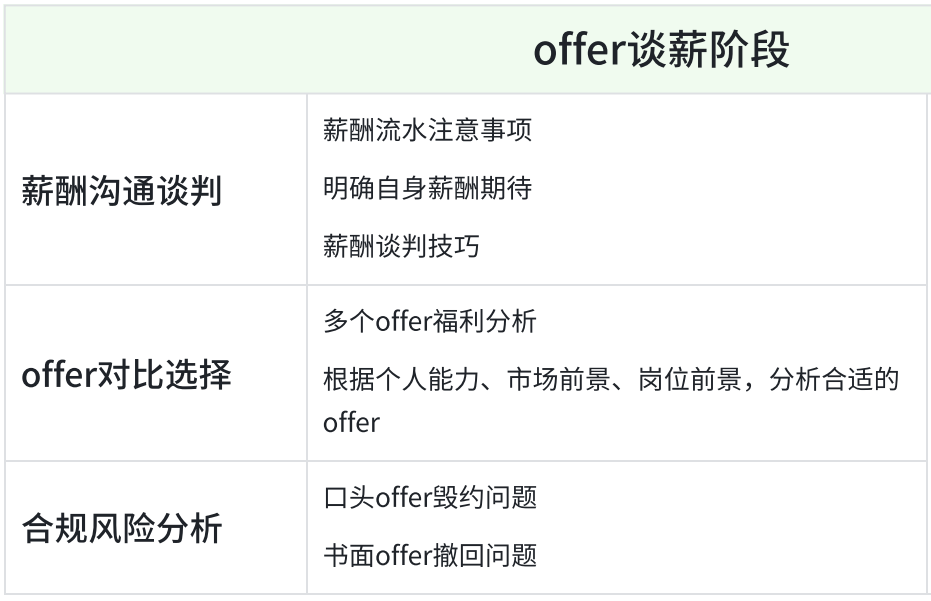Select the "明确自身薪酬期待" item
The height and width of the screenshot is (601, 931).
[427, 188]
